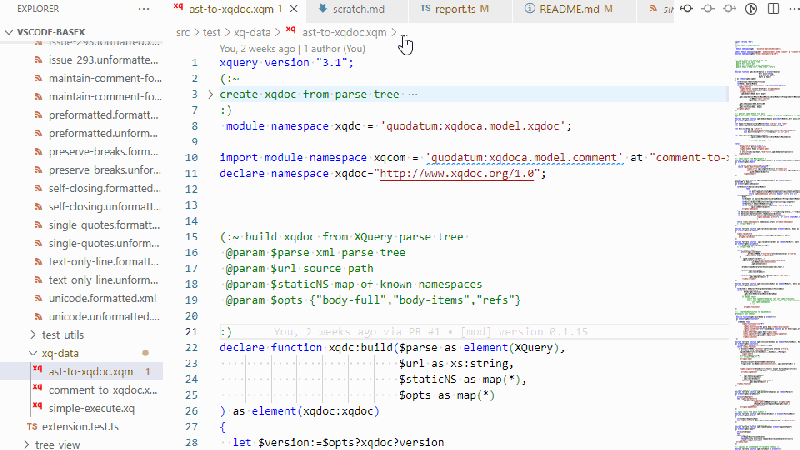Open file preserve-breaks.form...

[x=104, y=152]
